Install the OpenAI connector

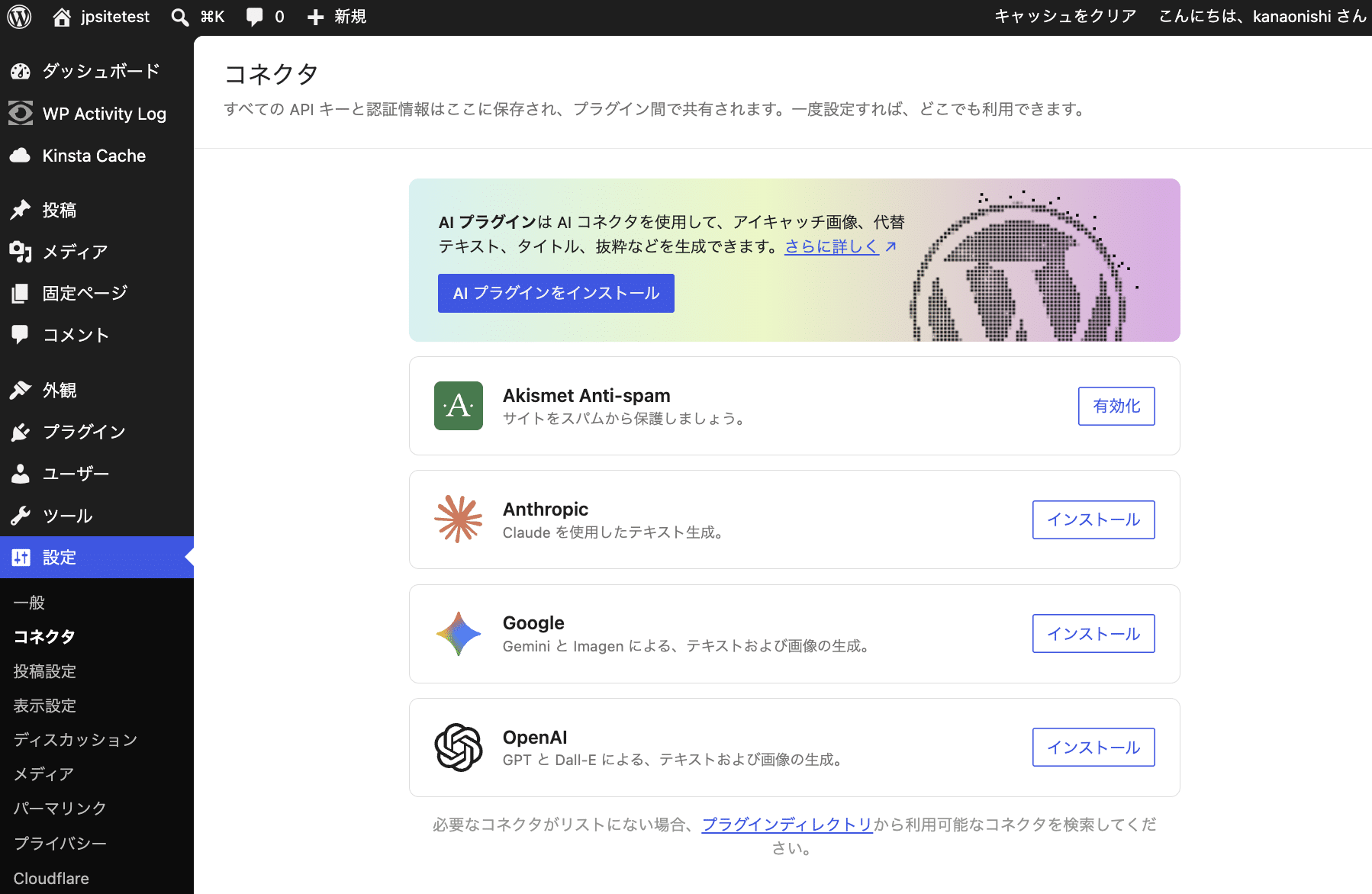point(1093,748)
